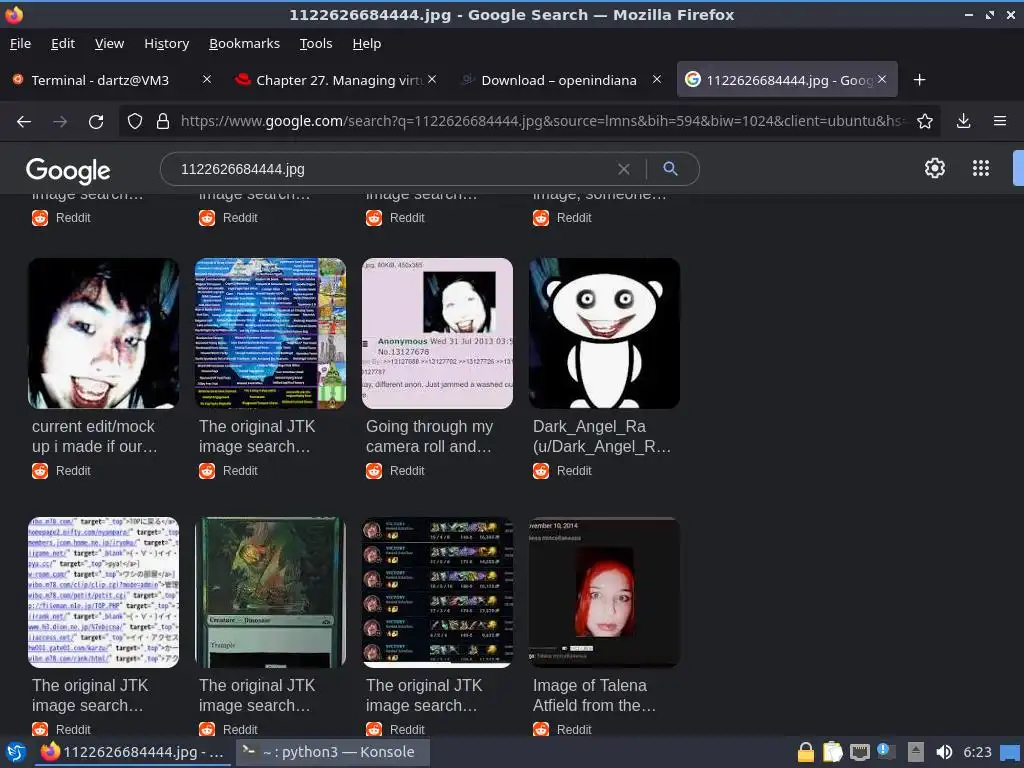Screen dimensions: 1024x768
Task: Open the dinosaur creature card thumbnail
Action: 270,592
